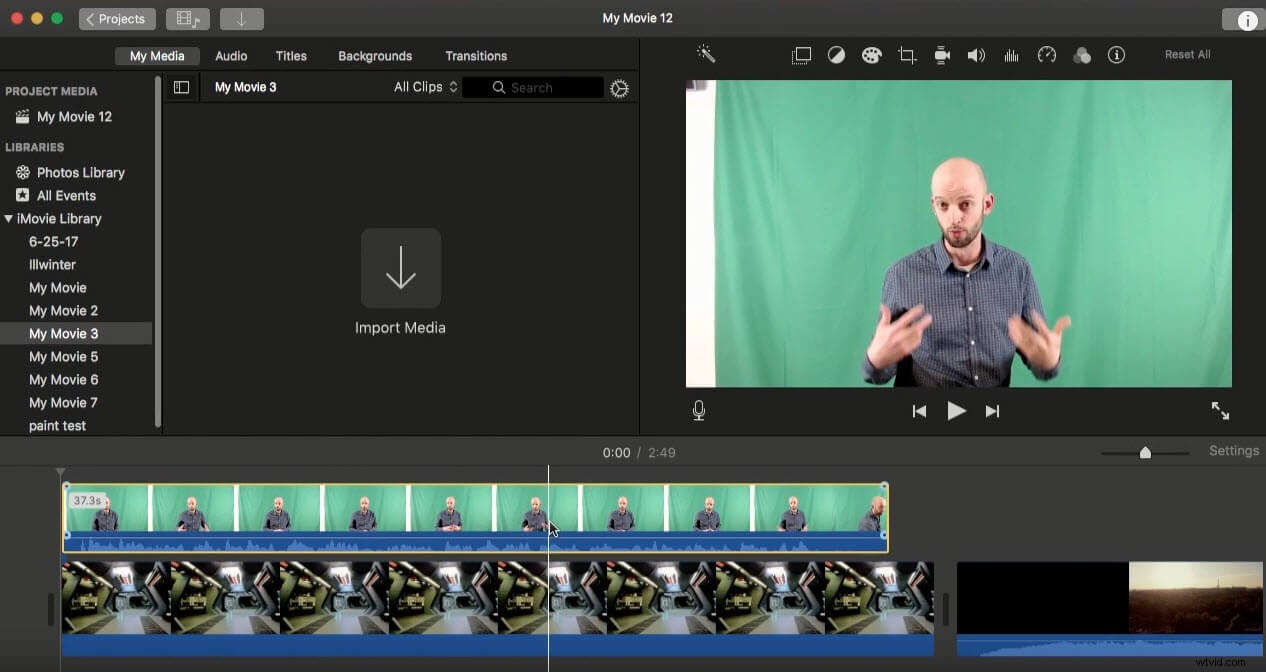The height and width of the screenshot is (672, 1266).
Task: Go back to Projects view
Action: [x=116, y=18]
